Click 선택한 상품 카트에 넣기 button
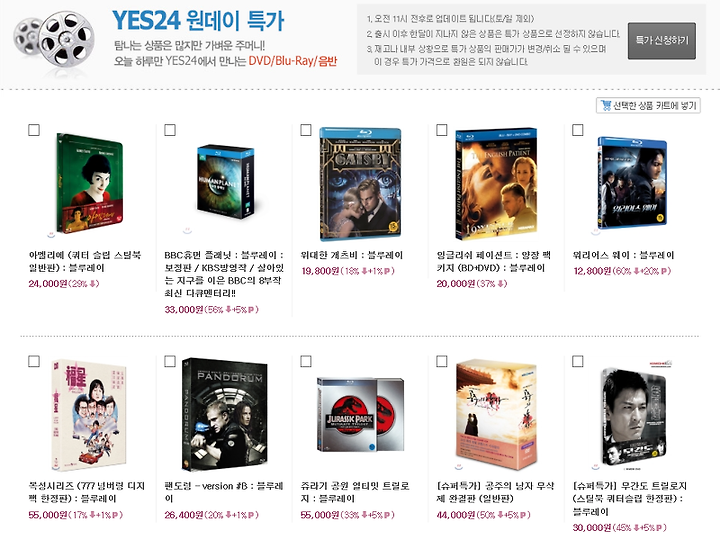This screenshot has width=720, height=540. click(x=648, y=106)
